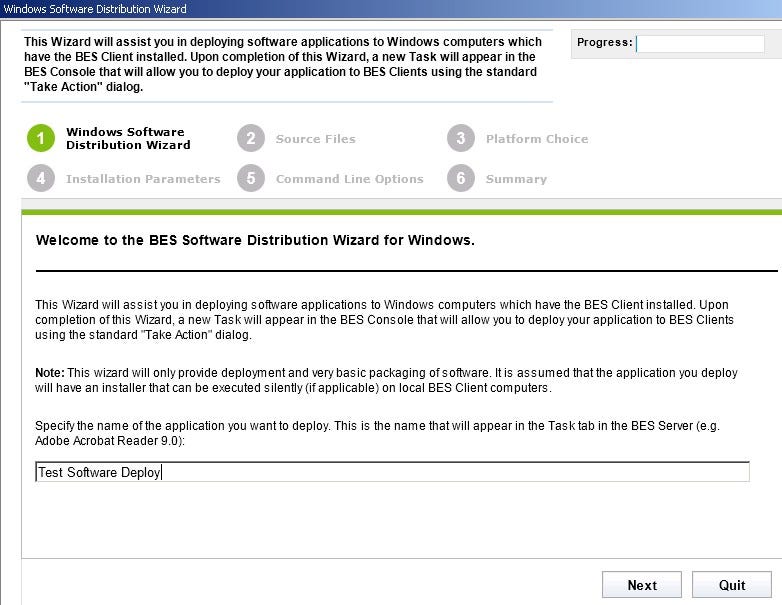Click the 'Specify the name of the application' instruction text
Viewport: 782px width, 605px height.
(x=377, y=433)
